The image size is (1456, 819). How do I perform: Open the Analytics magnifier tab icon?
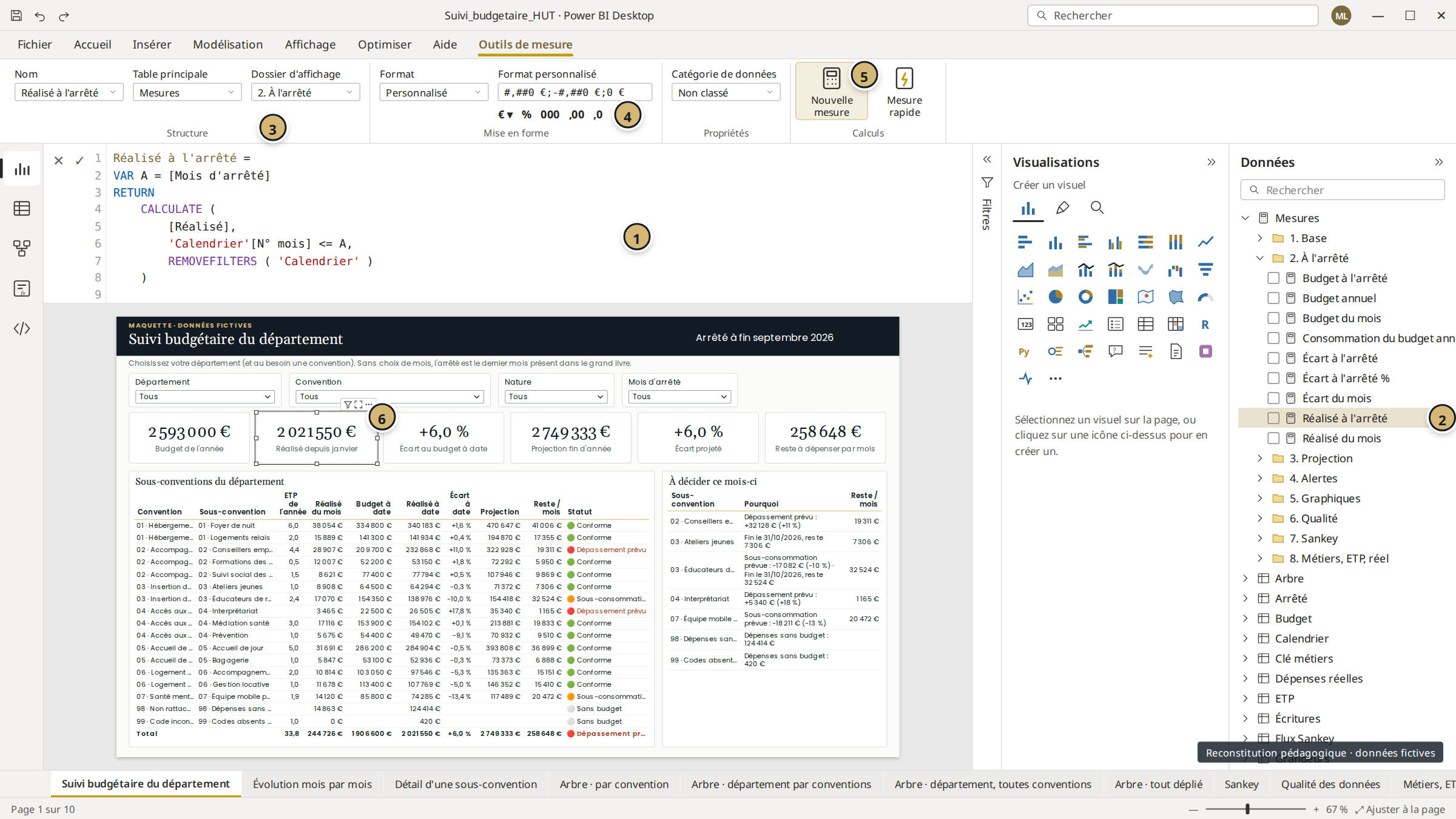[1097, 208]
